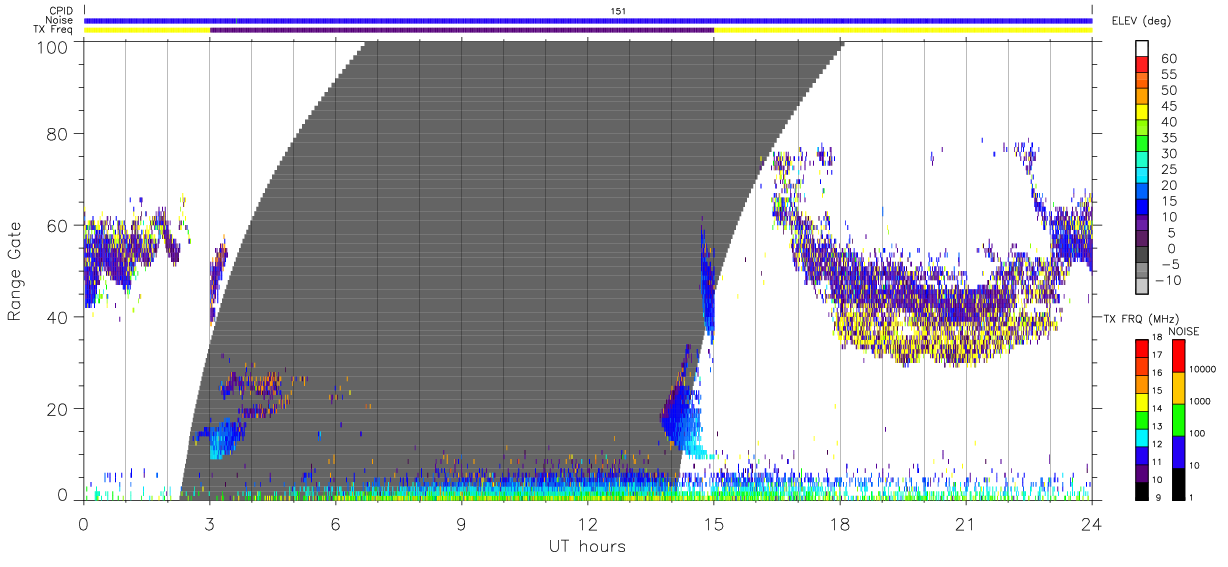Click the ELEV colorbar label "25"
Screen dimensions: 1228x567
(1168, 170)
